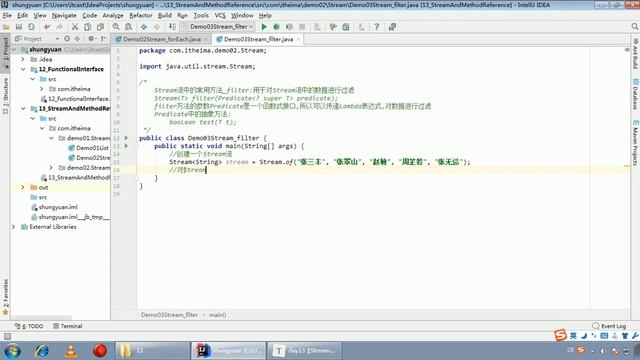Viewport: 640px width, 360px height.
Task: Toggle tool window quick access at bottom left
Action: pyautogui.click(x=7, y=336)
